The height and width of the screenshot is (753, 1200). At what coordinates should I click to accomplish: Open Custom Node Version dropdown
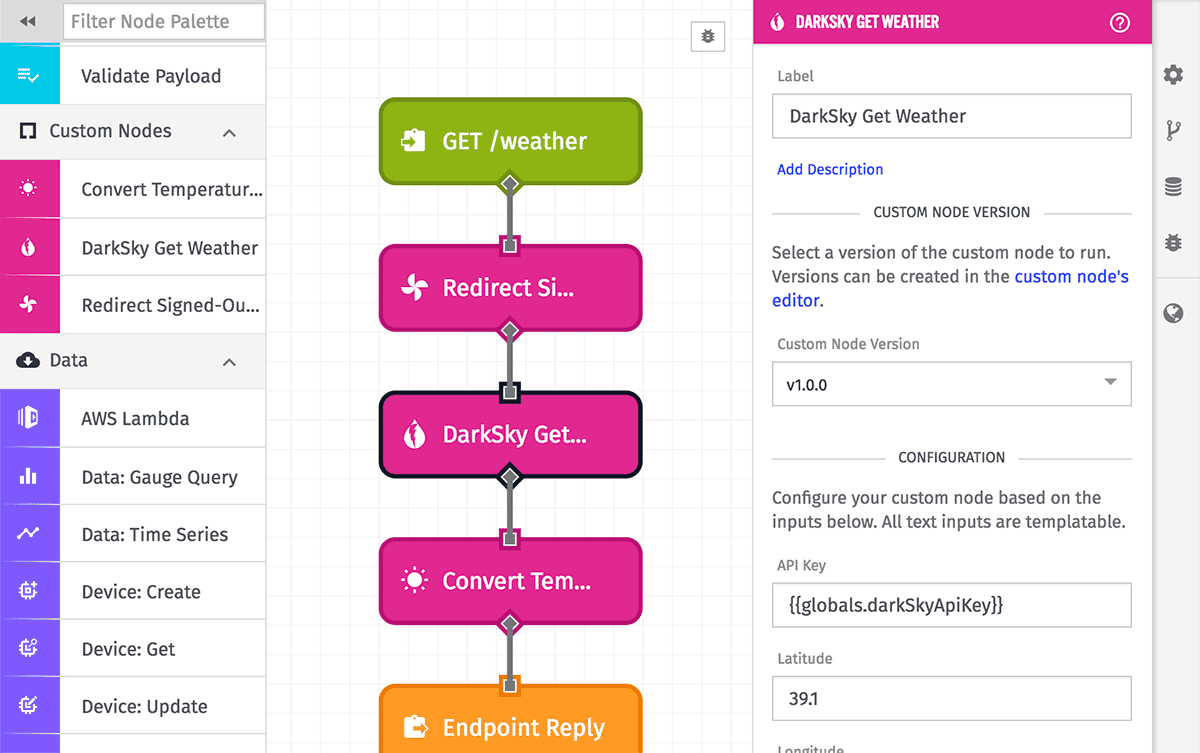point(952,384)
